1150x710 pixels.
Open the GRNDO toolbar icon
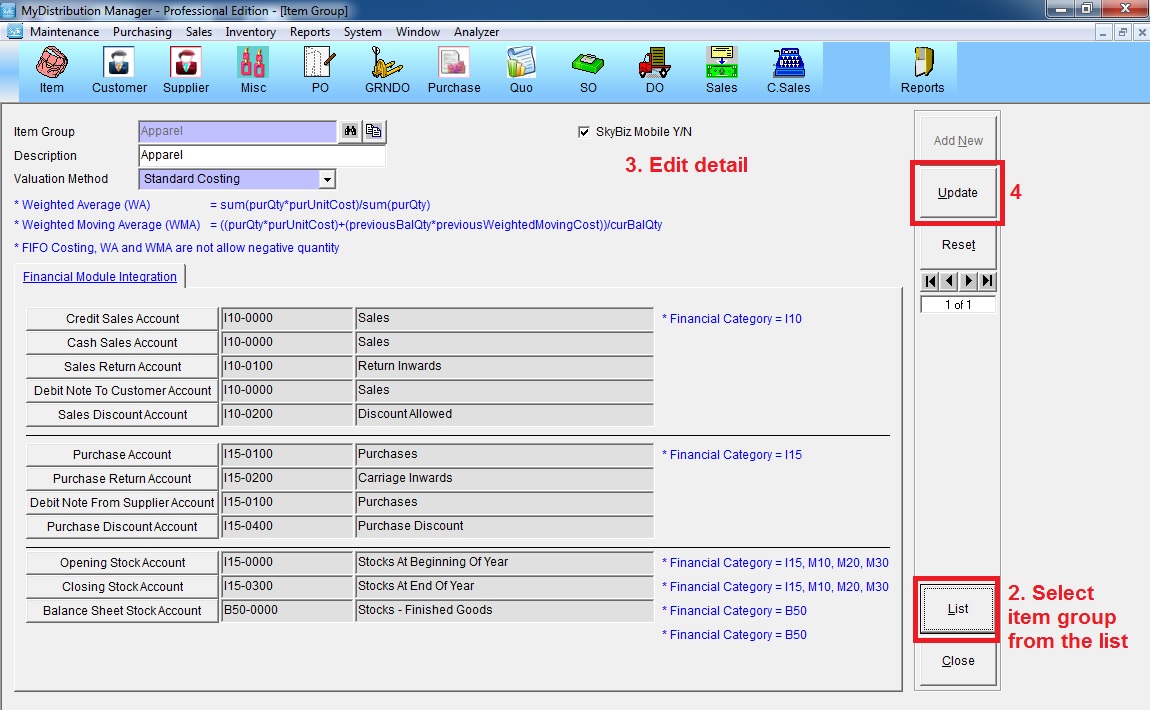click(386, 70)
